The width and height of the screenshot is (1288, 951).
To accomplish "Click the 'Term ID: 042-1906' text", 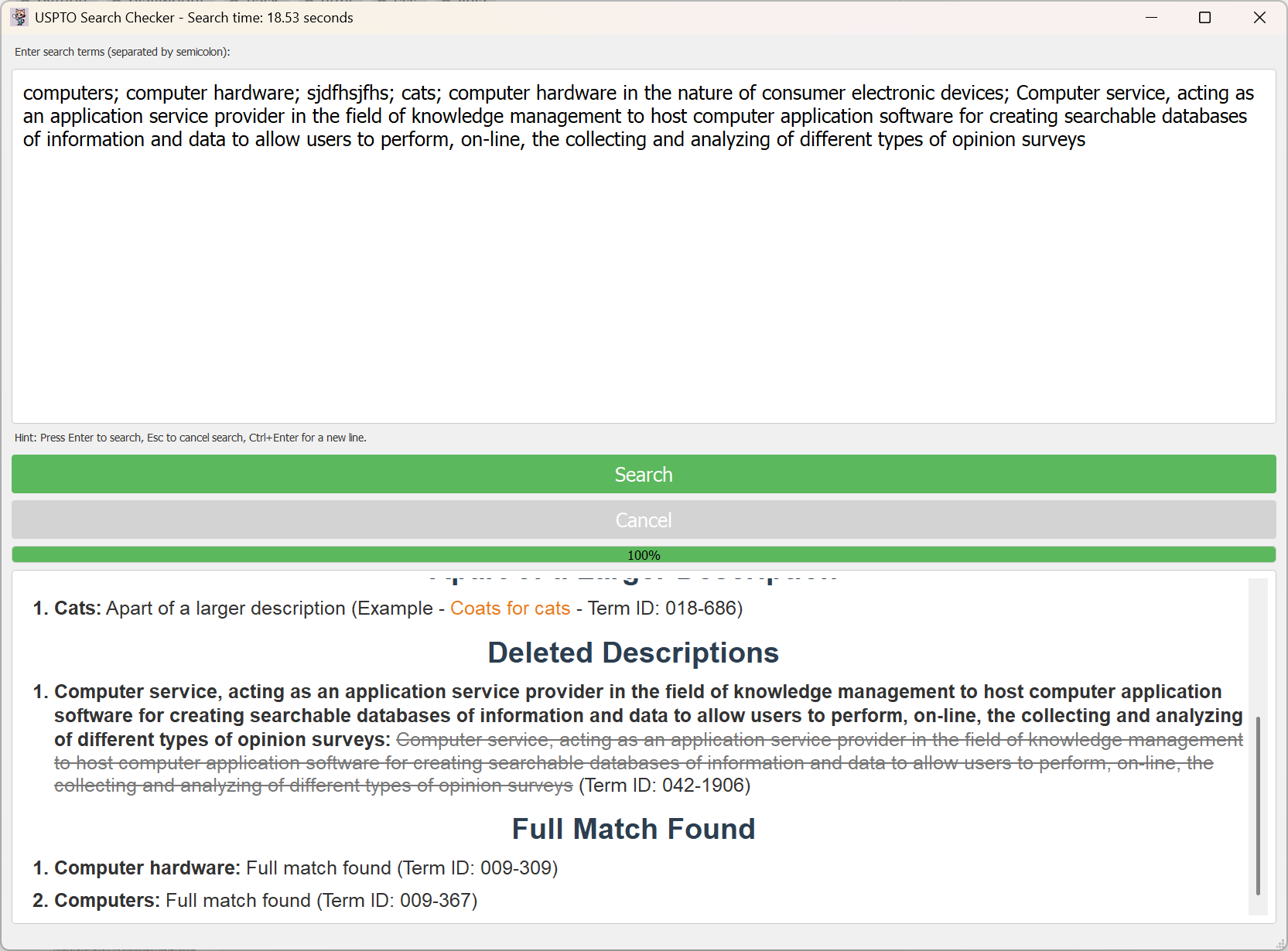I will pos(664,786).
